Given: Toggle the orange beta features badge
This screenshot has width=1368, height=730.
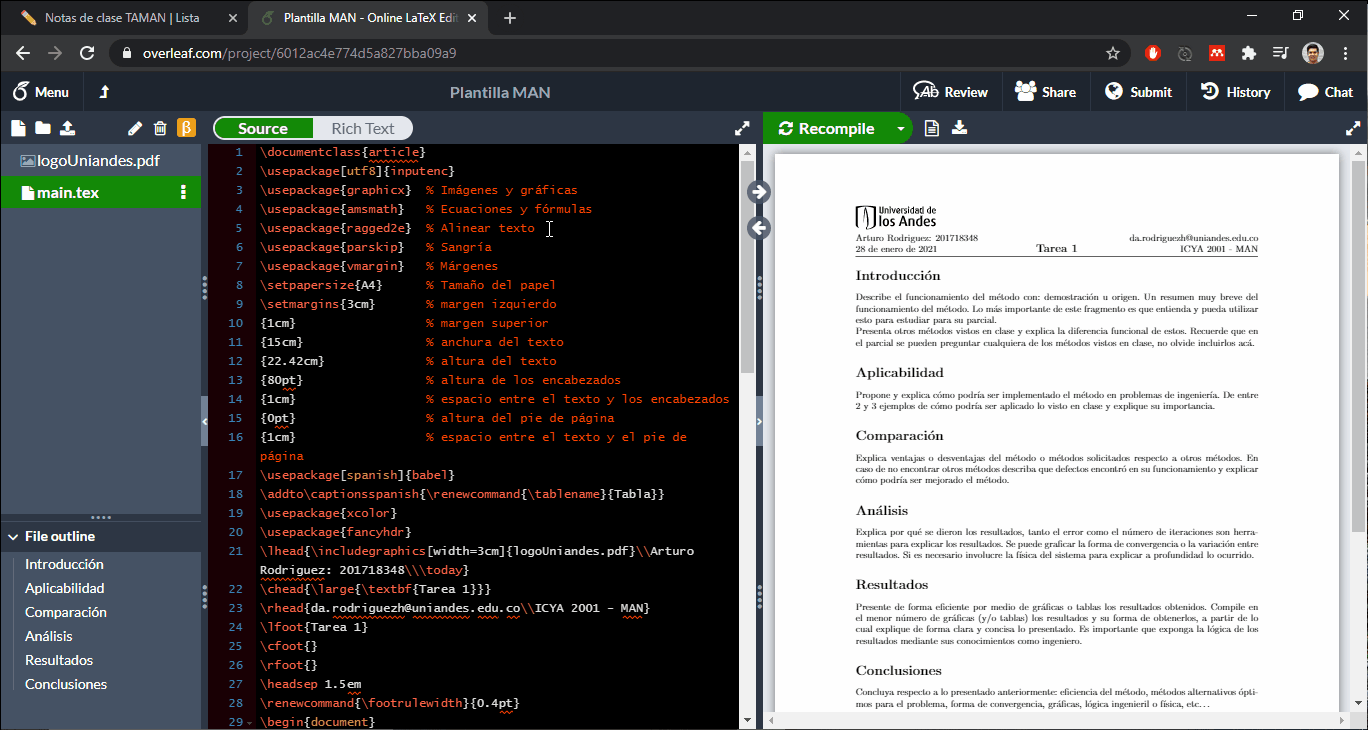Looking at the screenshot, I should [x=185, y=128].
